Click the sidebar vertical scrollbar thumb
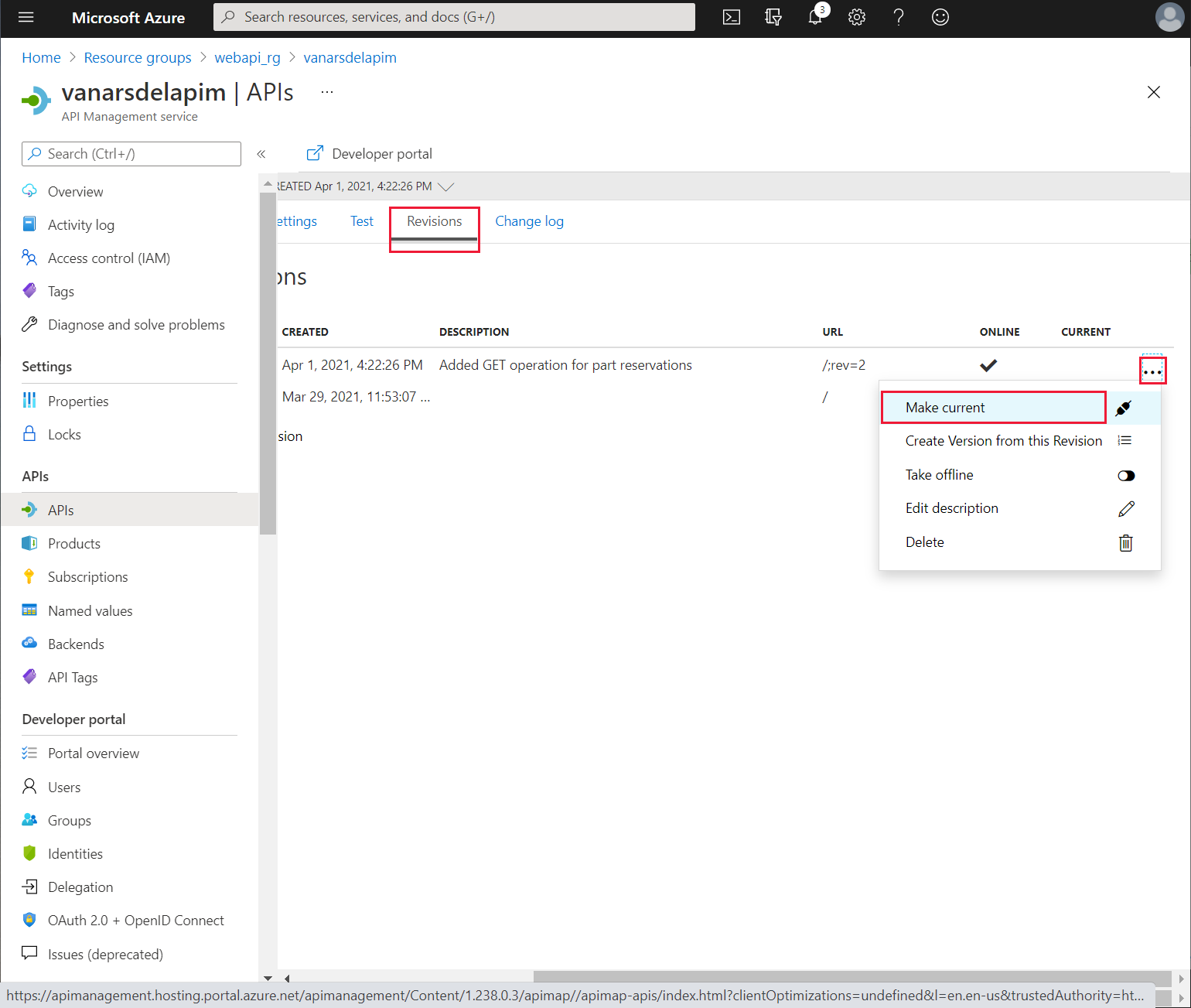The height and width of the screenshot is (1008, 1191). click(268, 364)
